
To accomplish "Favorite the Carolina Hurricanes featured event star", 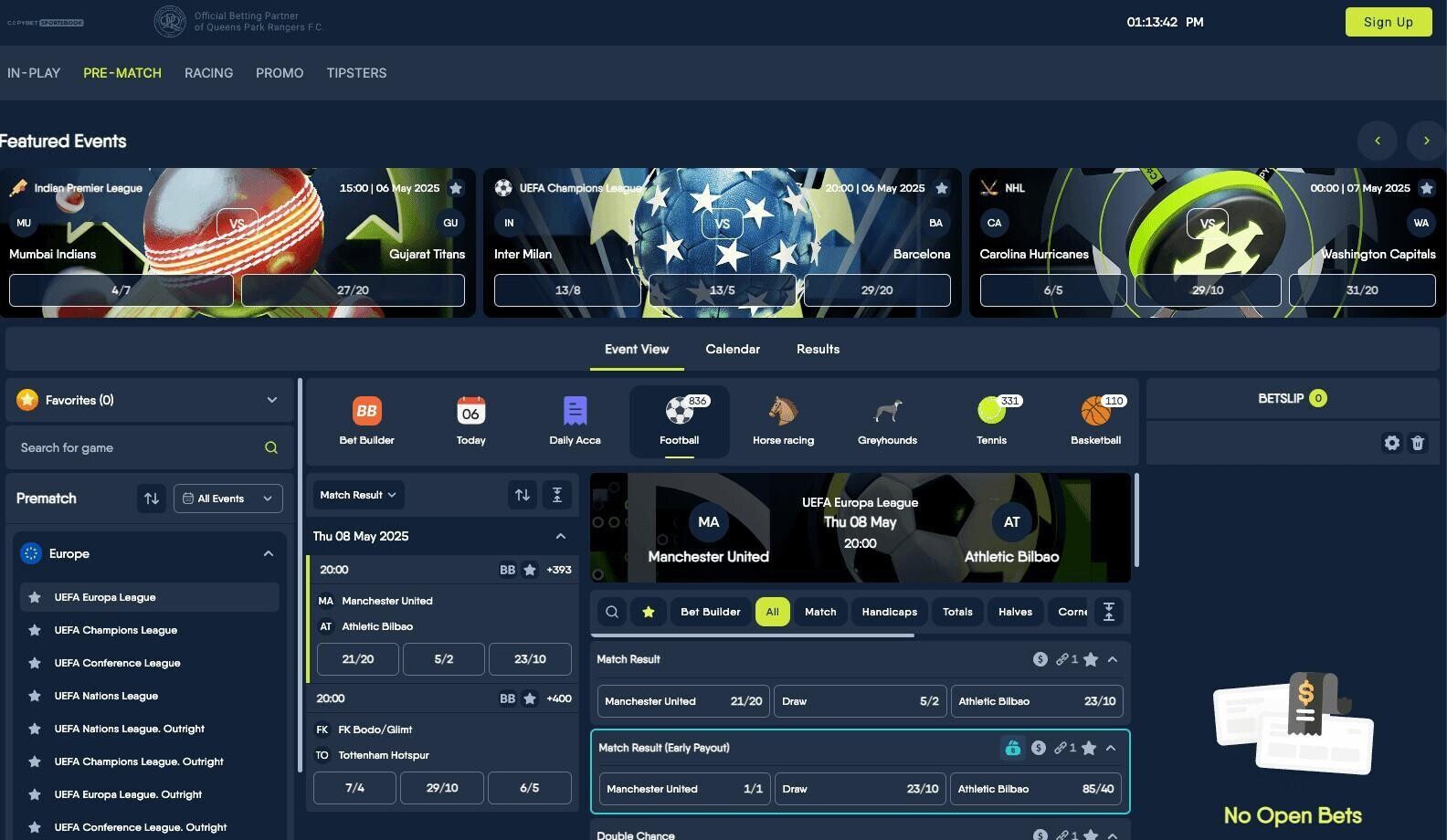I will [x=1427, y=188].
